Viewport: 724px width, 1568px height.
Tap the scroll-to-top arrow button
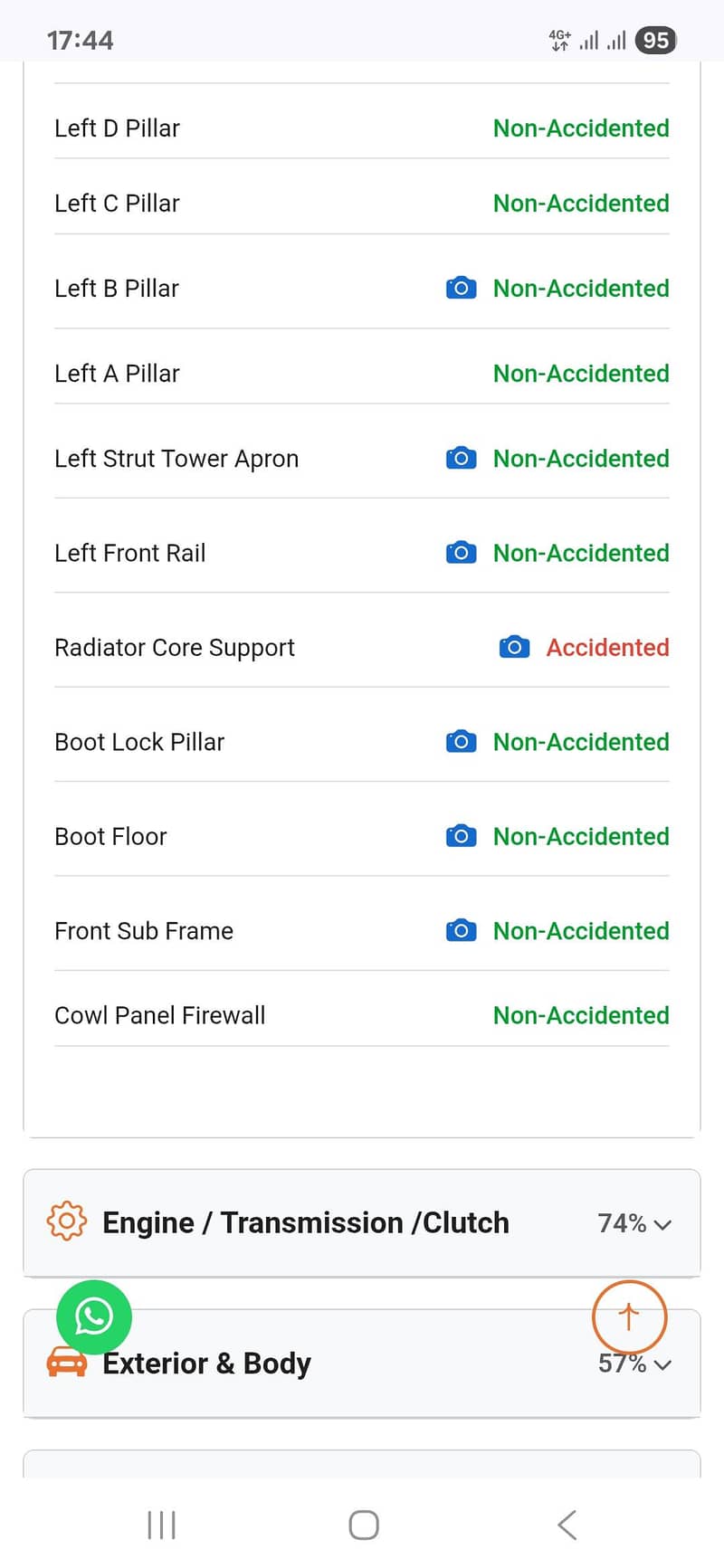coord(629,1317)
